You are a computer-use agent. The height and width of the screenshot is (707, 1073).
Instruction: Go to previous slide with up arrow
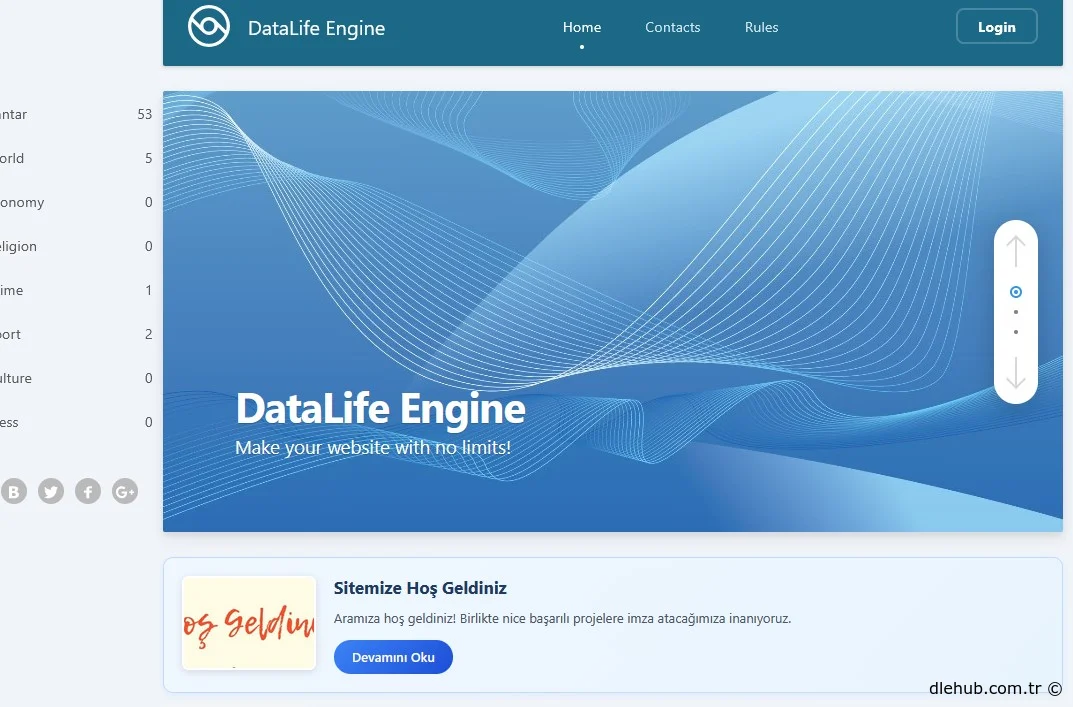pyautogui.click(x=1016, y=251)
